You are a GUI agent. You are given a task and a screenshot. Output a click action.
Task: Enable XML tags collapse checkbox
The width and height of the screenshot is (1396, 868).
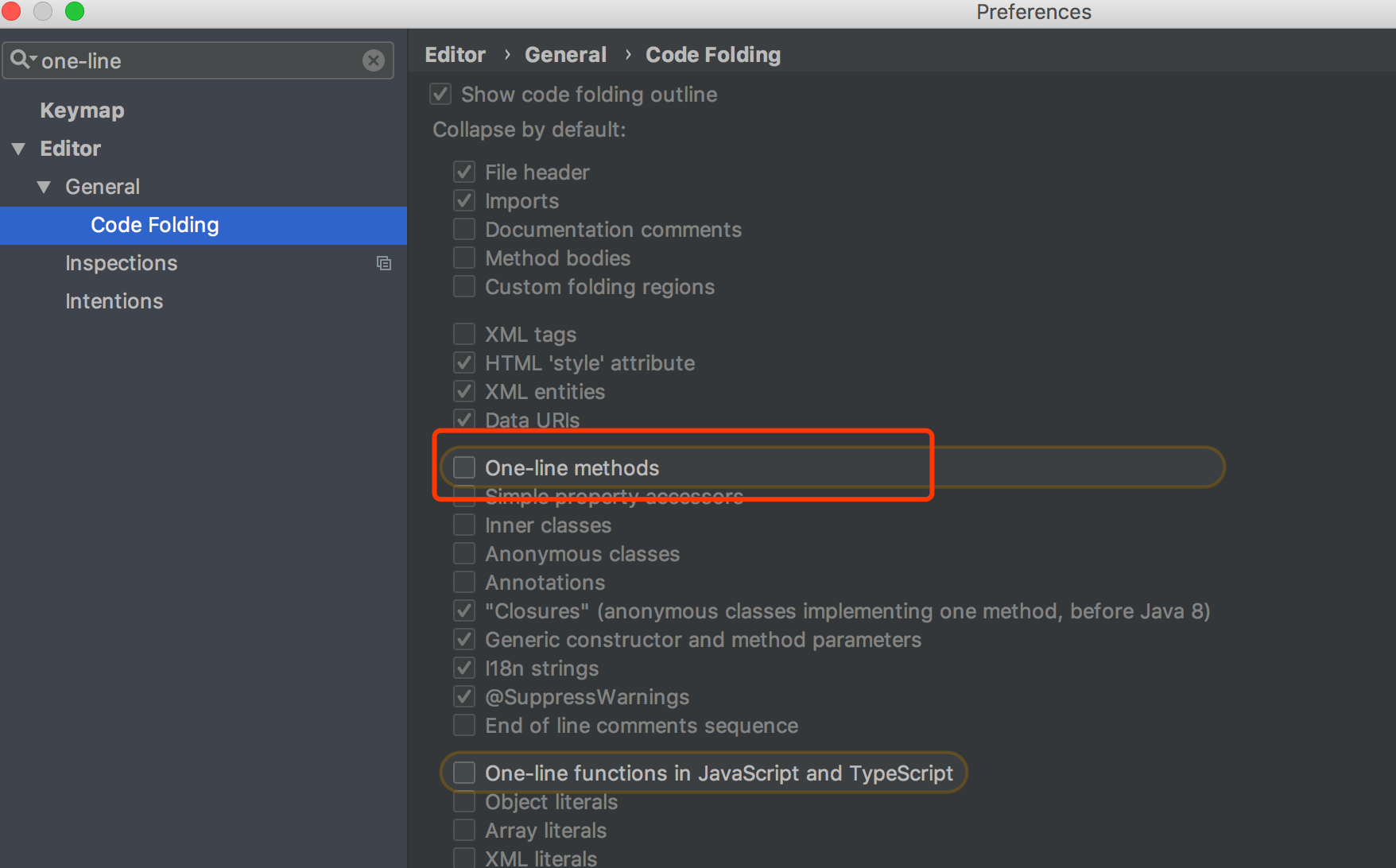pyautogui.click(x=464, y=334)
